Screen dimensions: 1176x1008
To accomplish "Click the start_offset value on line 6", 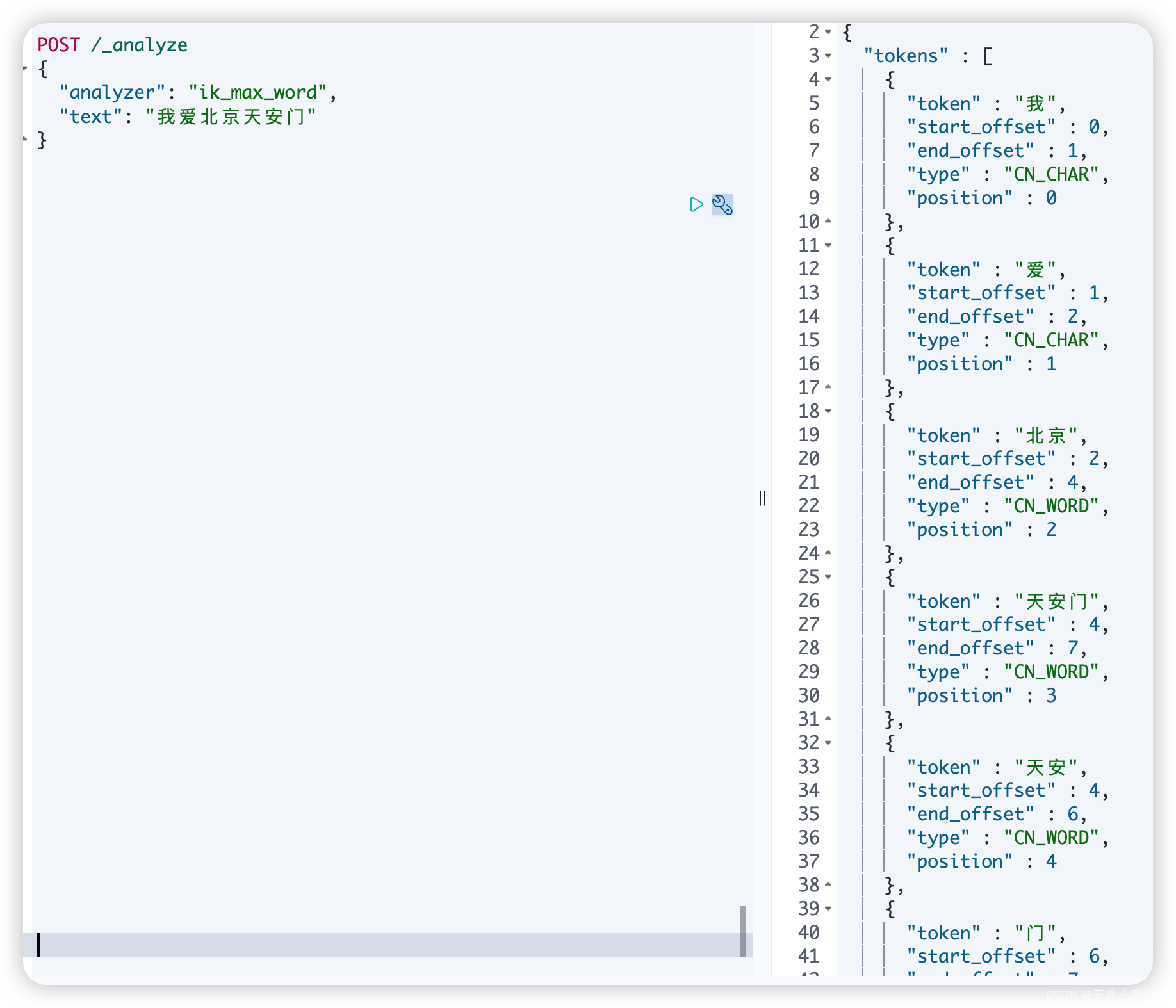I will 1094,127.
